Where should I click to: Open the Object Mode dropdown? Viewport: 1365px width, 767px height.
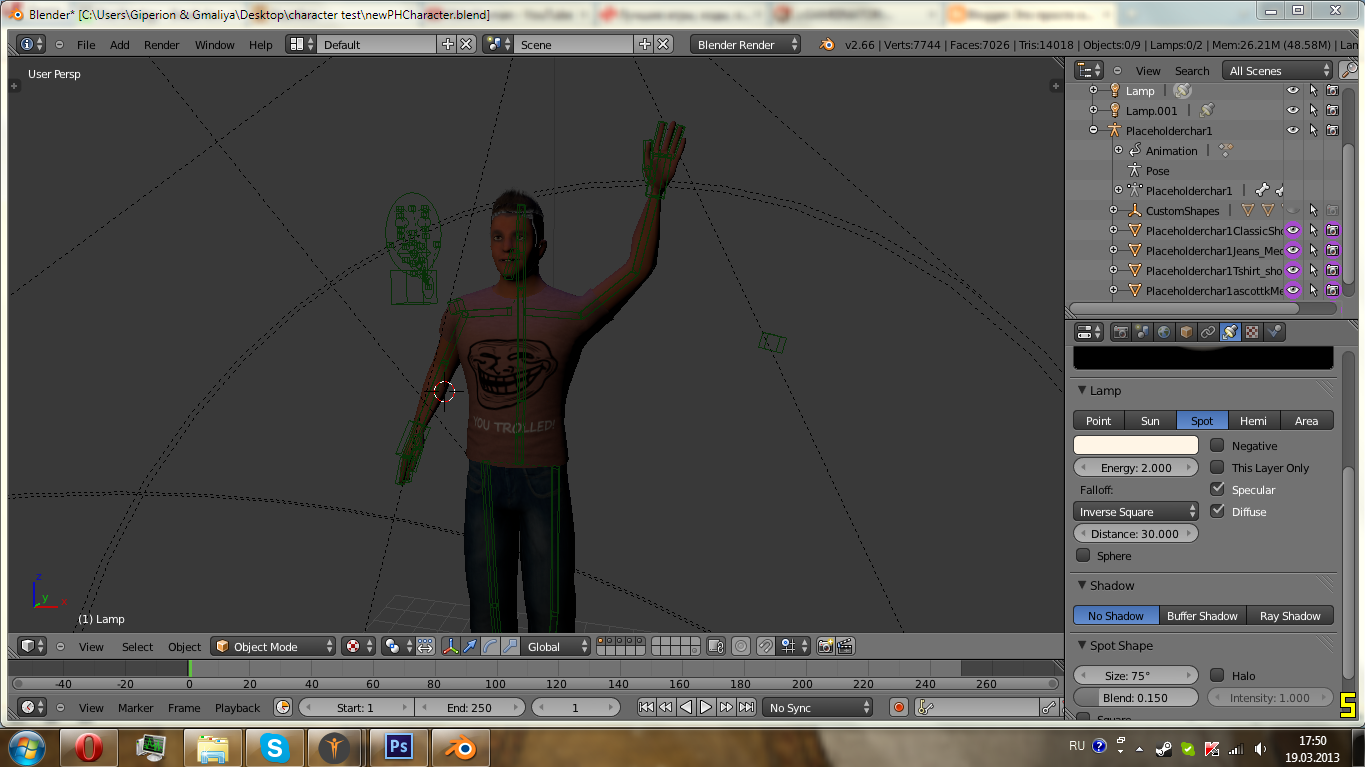(x=273, y=647)
